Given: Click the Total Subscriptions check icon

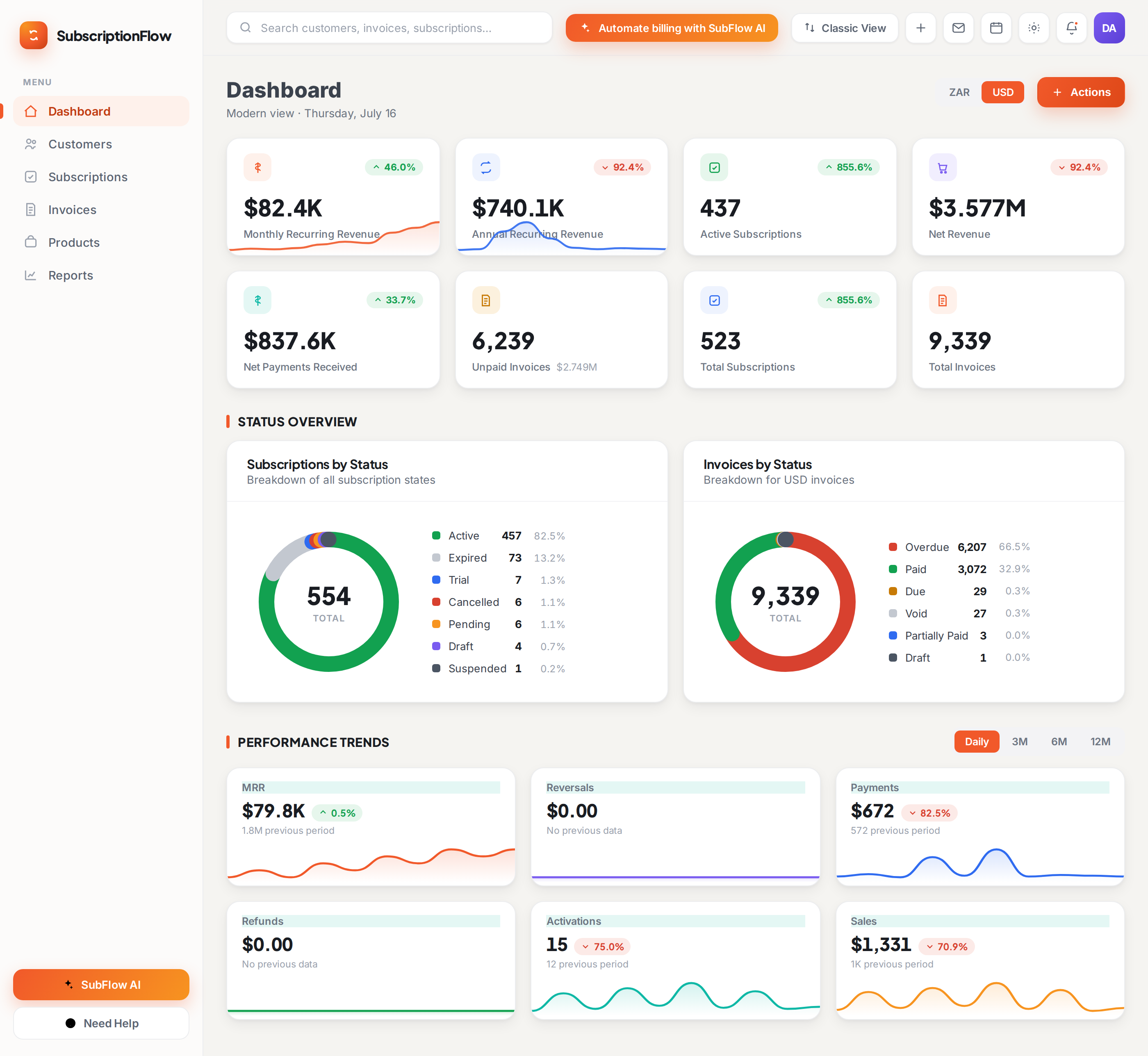Looking at the screenshot, I should pos(714,300).
